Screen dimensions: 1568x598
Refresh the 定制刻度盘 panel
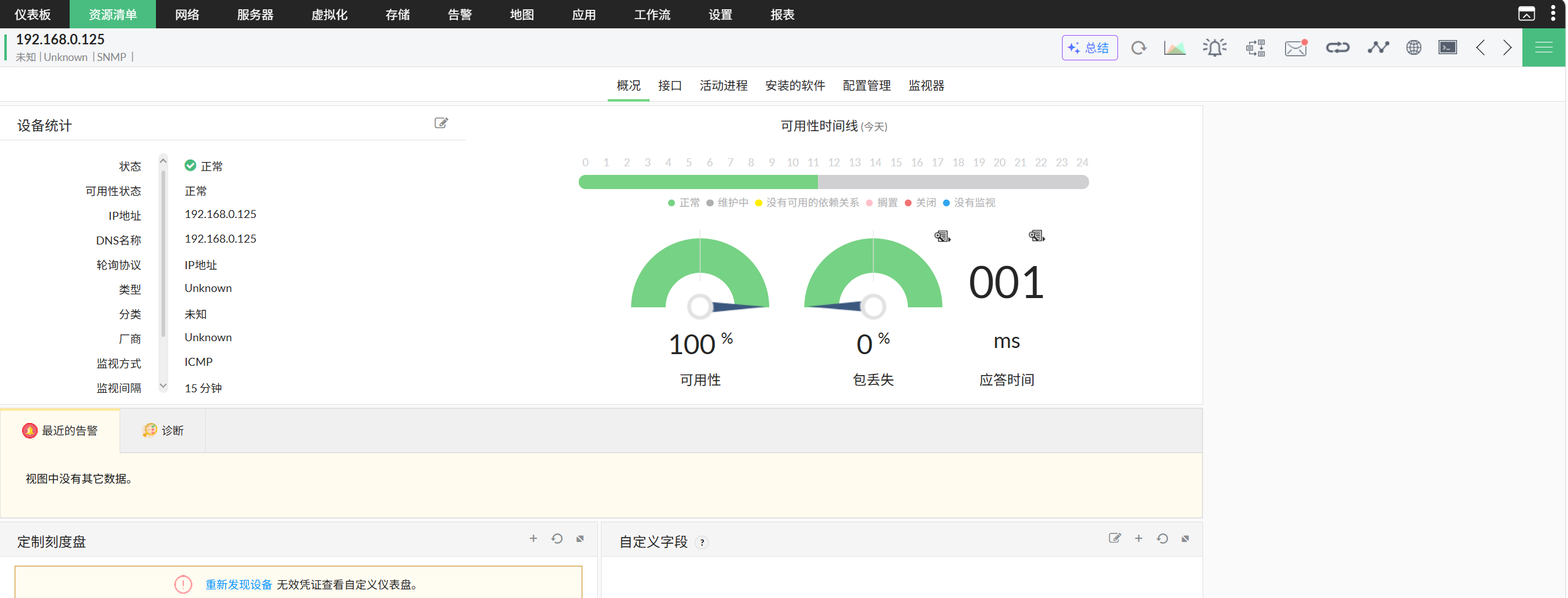coord(557,538)
